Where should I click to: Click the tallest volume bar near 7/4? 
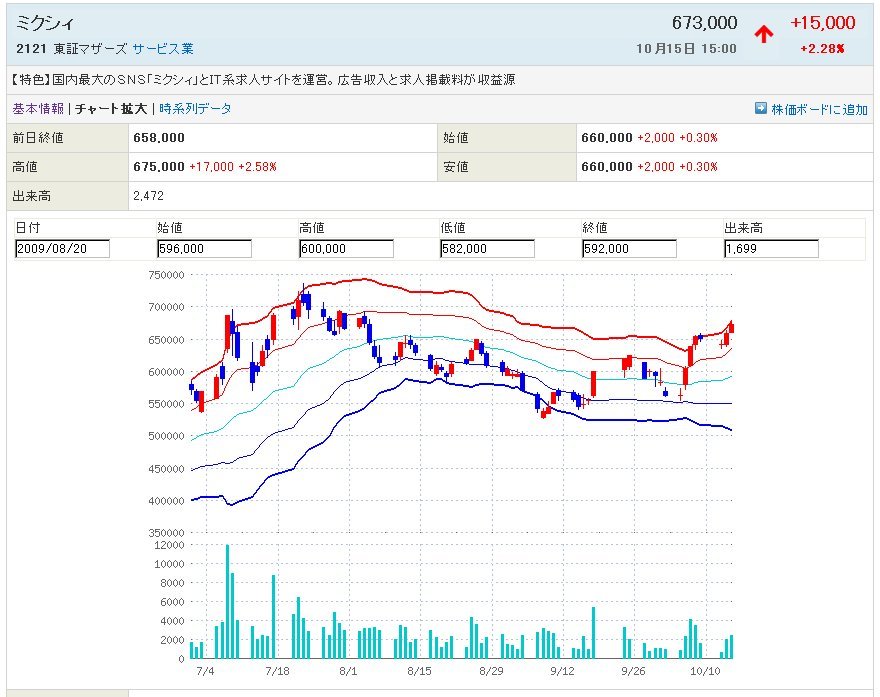tap(227, 602)
